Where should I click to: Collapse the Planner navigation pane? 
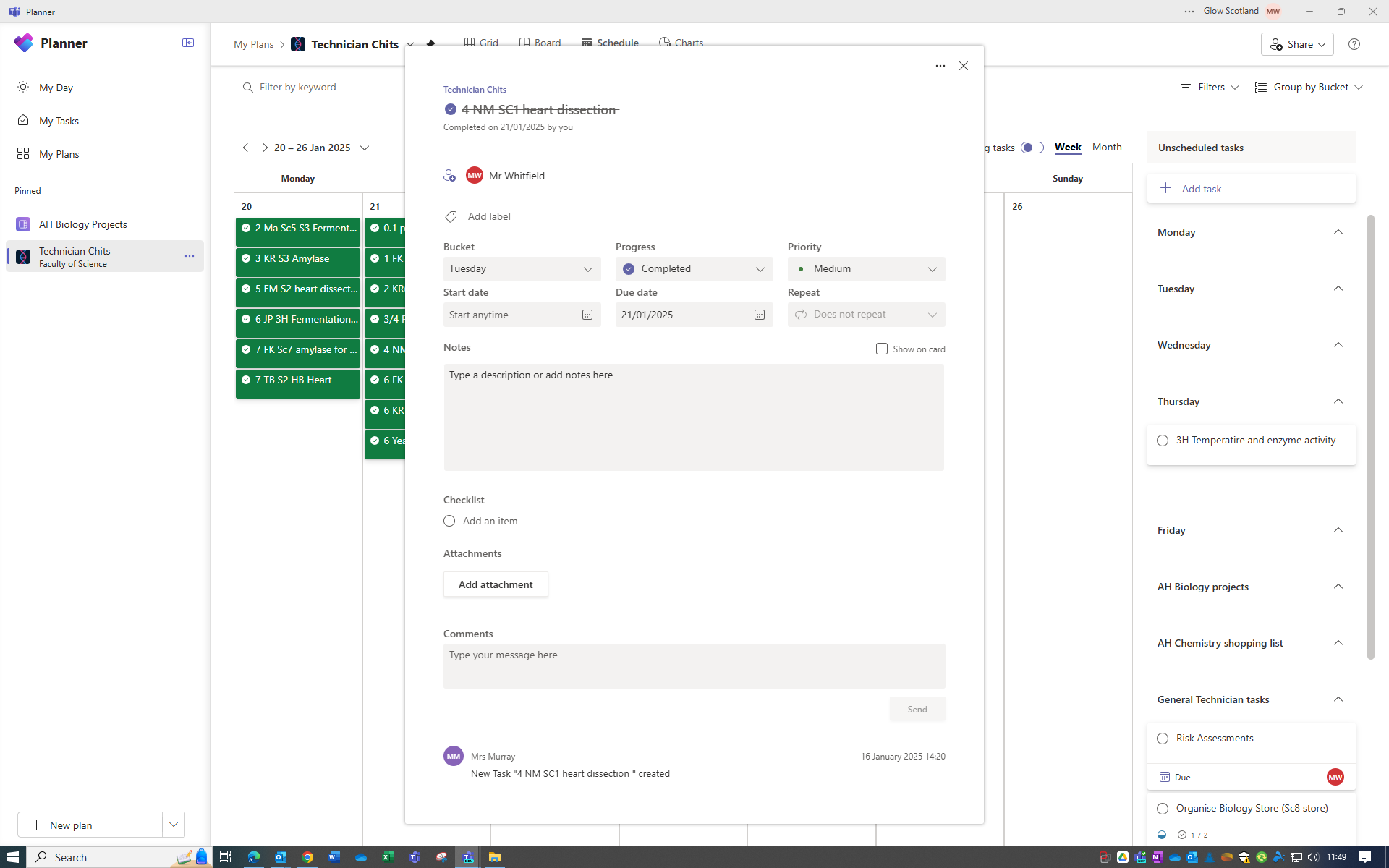(x=188, y=43)
